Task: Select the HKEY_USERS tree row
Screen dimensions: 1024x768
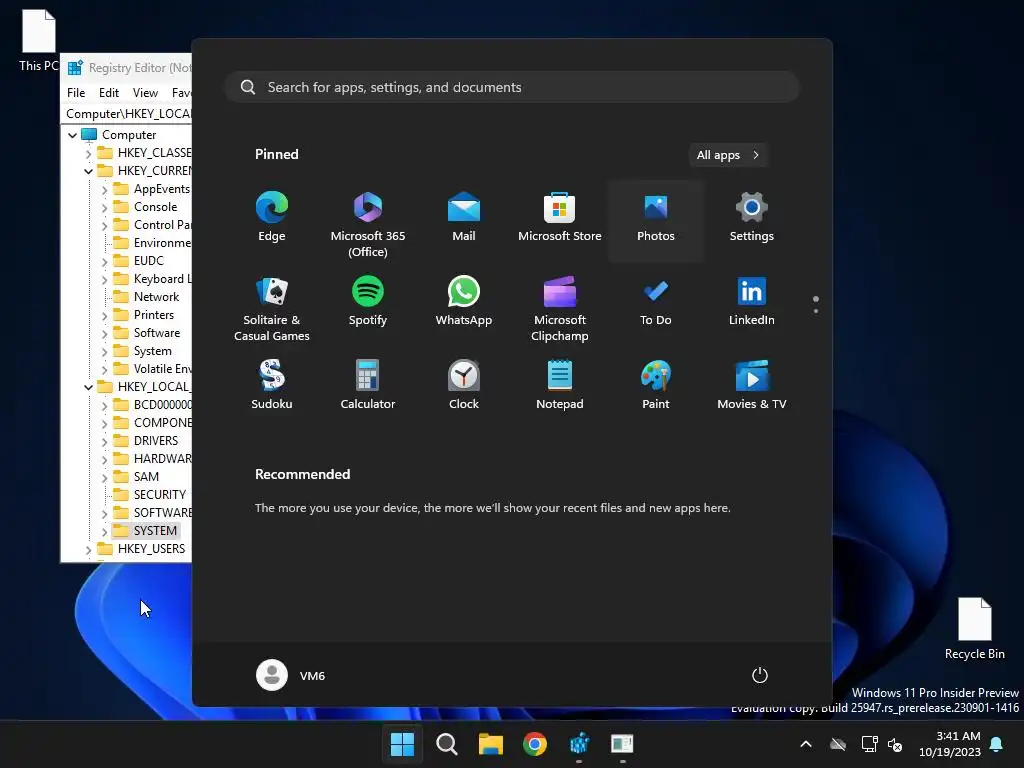Action: coord(151,549)
